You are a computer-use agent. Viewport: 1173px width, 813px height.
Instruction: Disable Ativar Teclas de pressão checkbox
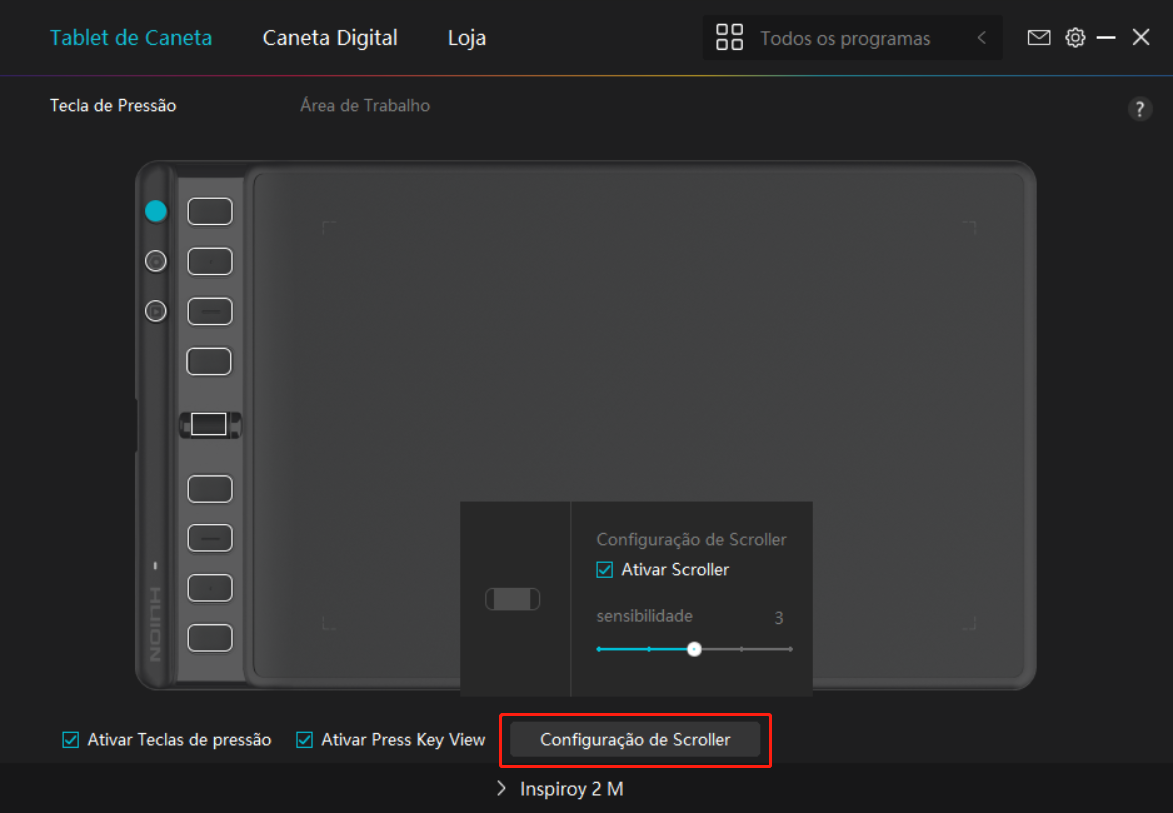point(71,740)
